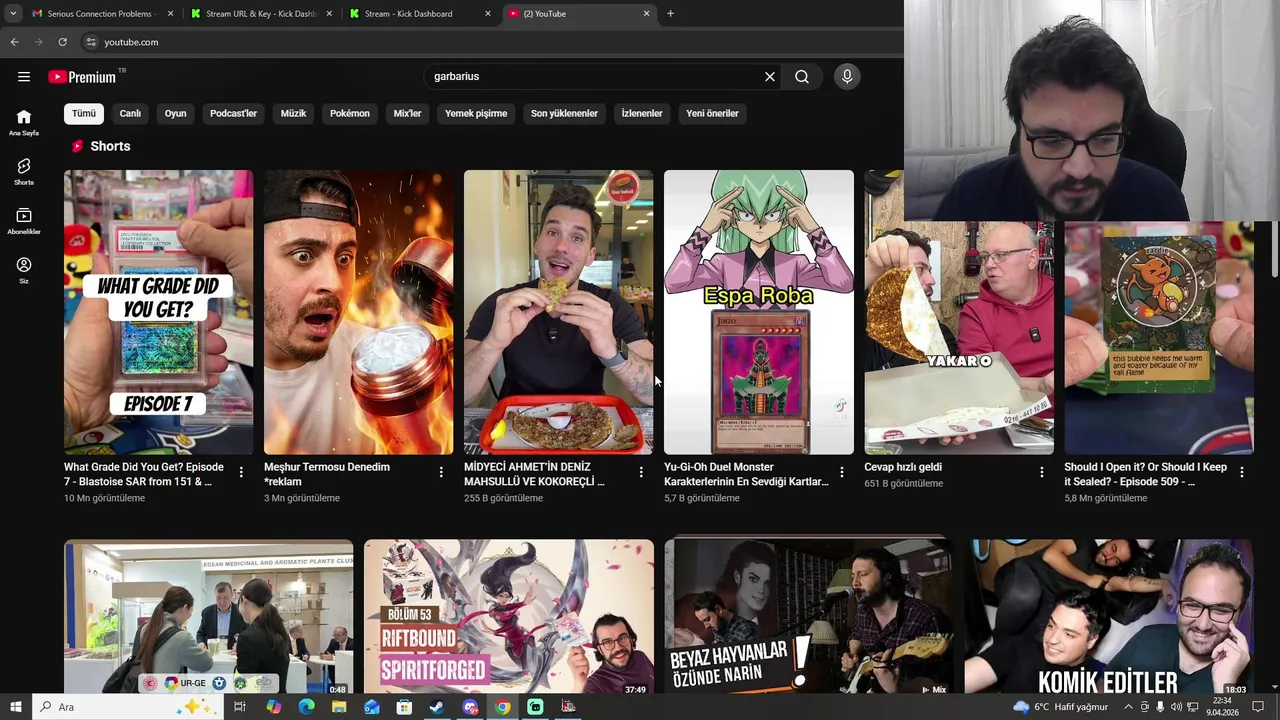
Task: Start voice search with the microphone
Action: tap(847, 76)
